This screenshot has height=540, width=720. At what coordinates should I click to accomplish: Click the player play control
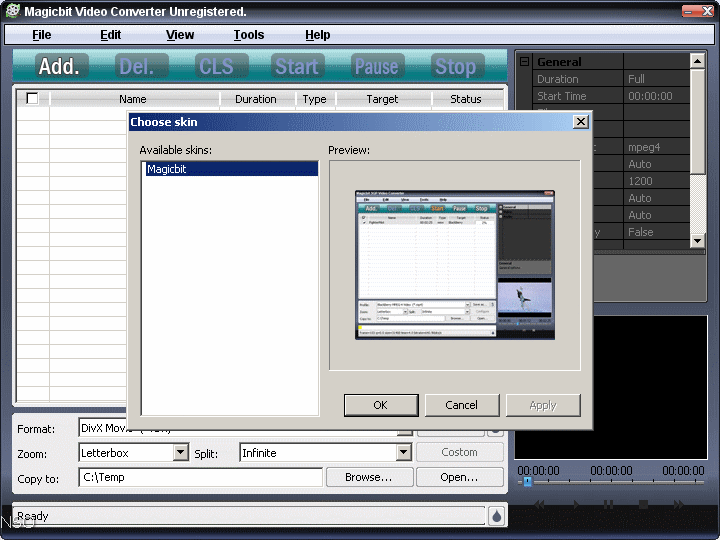click(x=576, y=505)
